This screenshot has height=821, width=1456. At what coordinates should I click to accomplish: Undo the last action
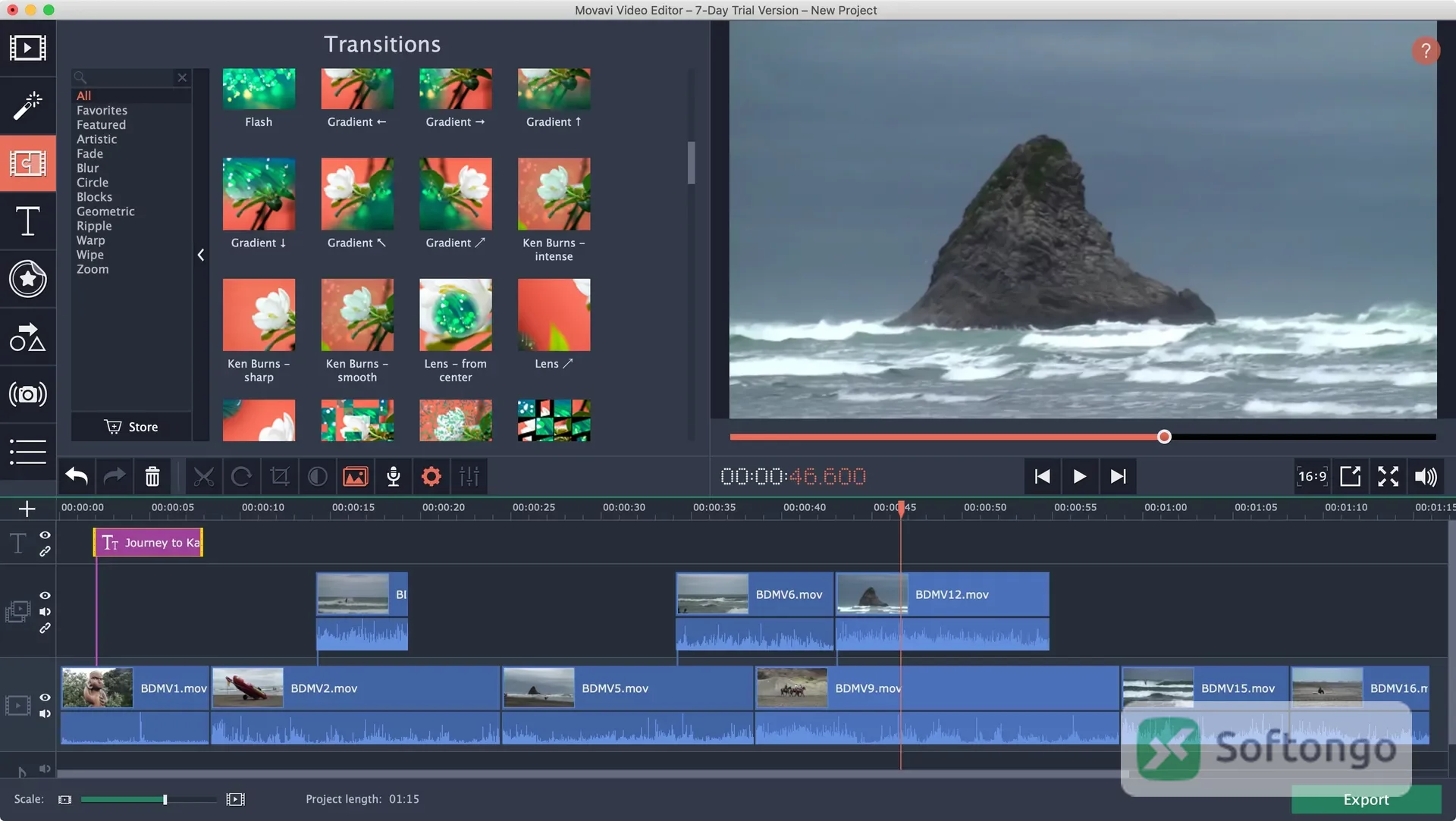pos(77,476)
